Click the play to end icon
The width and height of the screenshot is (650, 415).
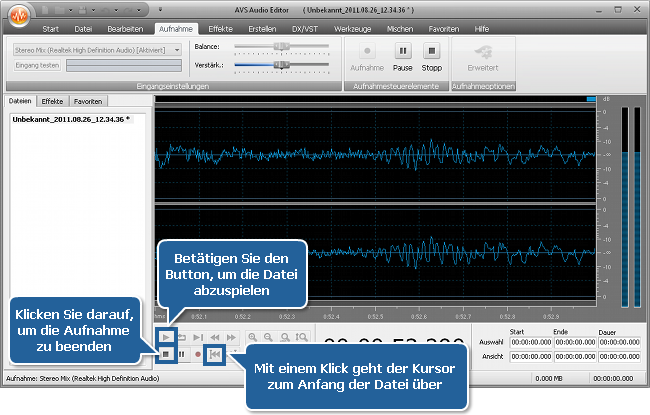point(198,337)
